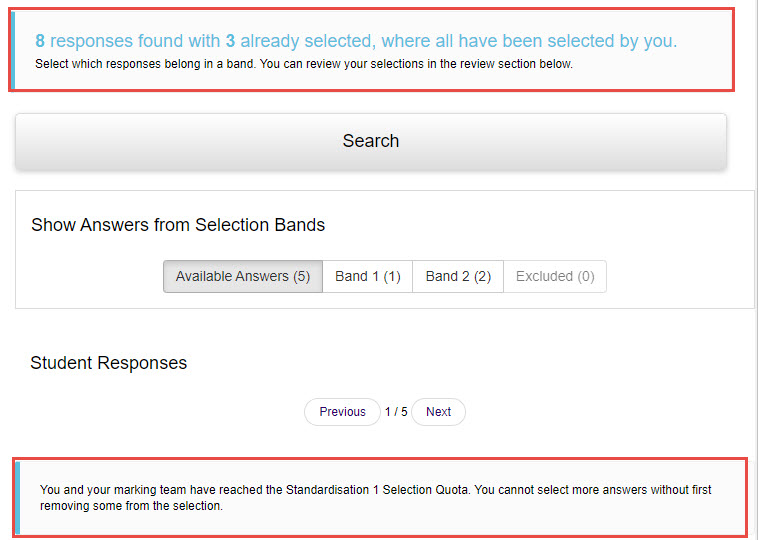This screenshot has height=540, width=758.
Task: Click the blue accent bar on top banner
Action: [12, 50]
